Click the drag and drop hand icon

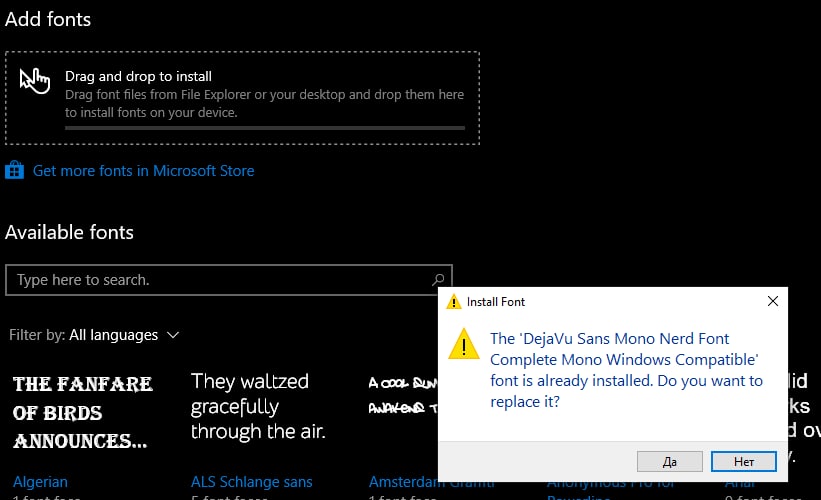35,81
